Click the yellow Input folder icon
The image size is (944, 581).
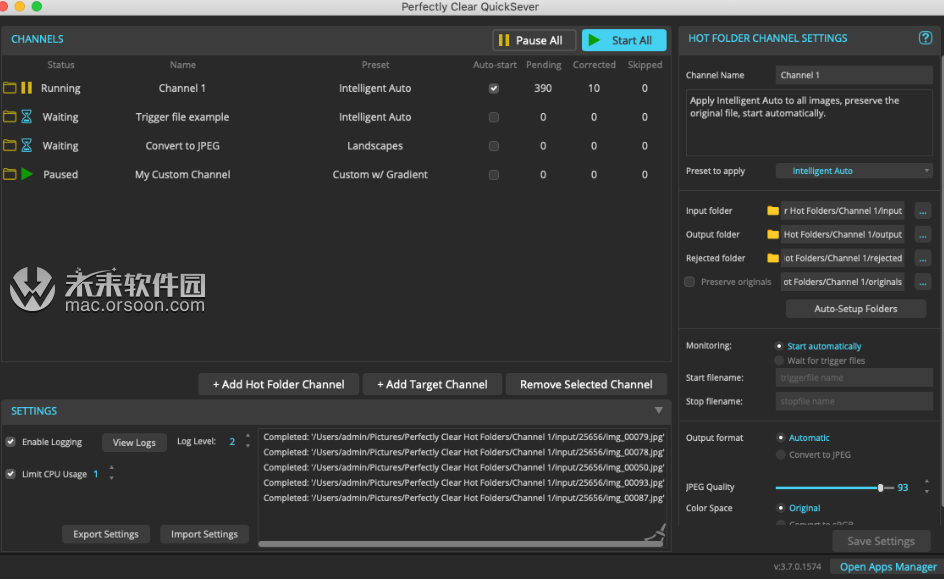[773, 211]
